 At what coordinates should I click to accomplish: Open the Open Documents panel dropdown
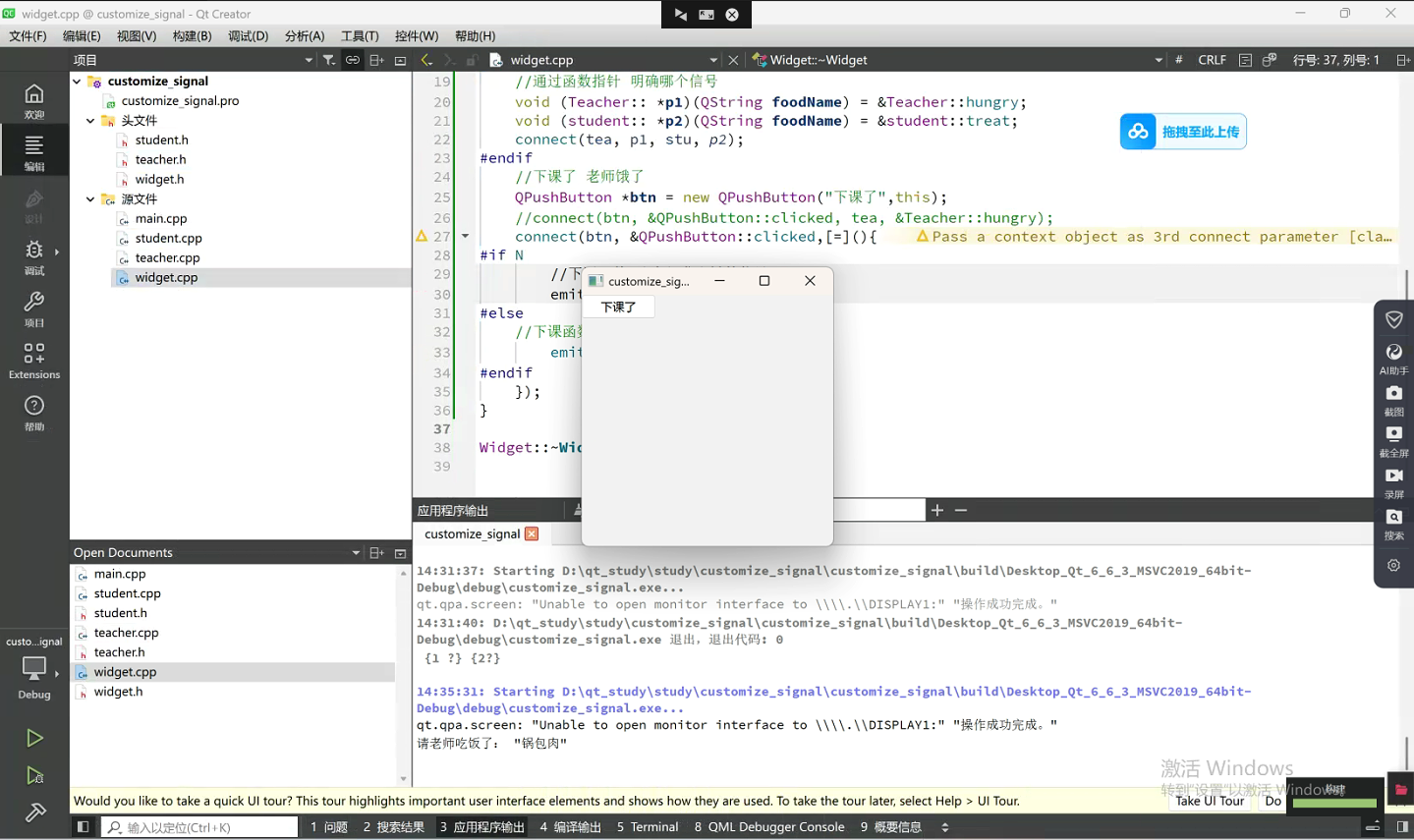pos(356,553)
